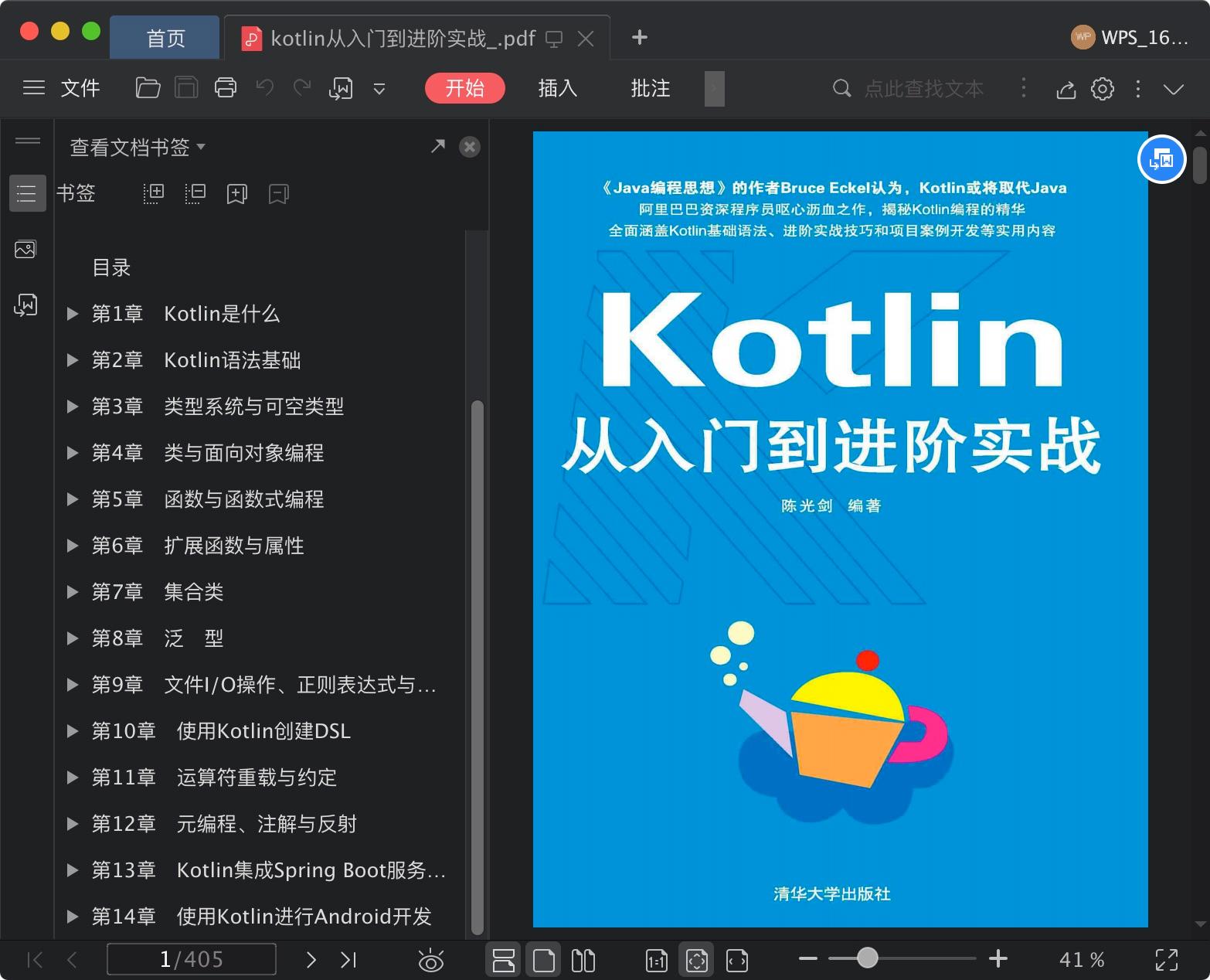Viewport: 1210px width, 980px height.
Task: Set zoom to actual size 1:1
Action: click(657, 961)
